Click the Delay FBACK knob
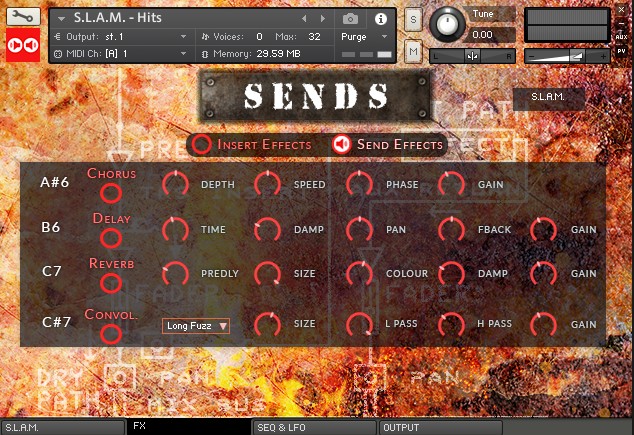The image size is (634, 435). [x=452, y=230]
